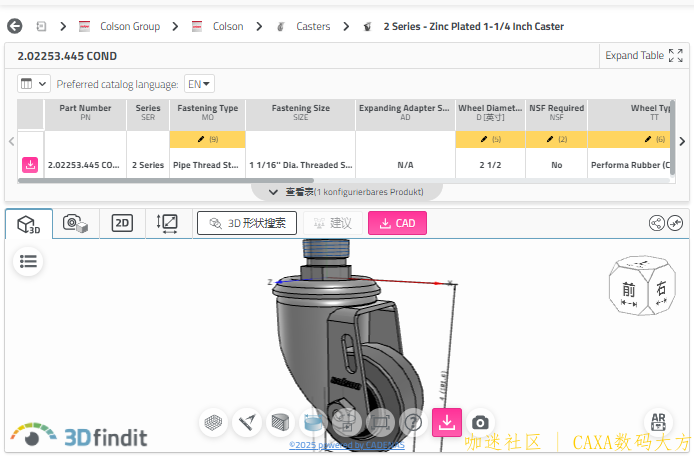694x457 pixels.
Task: Open the dimensions view tab
Action: [x=167, y=223]
